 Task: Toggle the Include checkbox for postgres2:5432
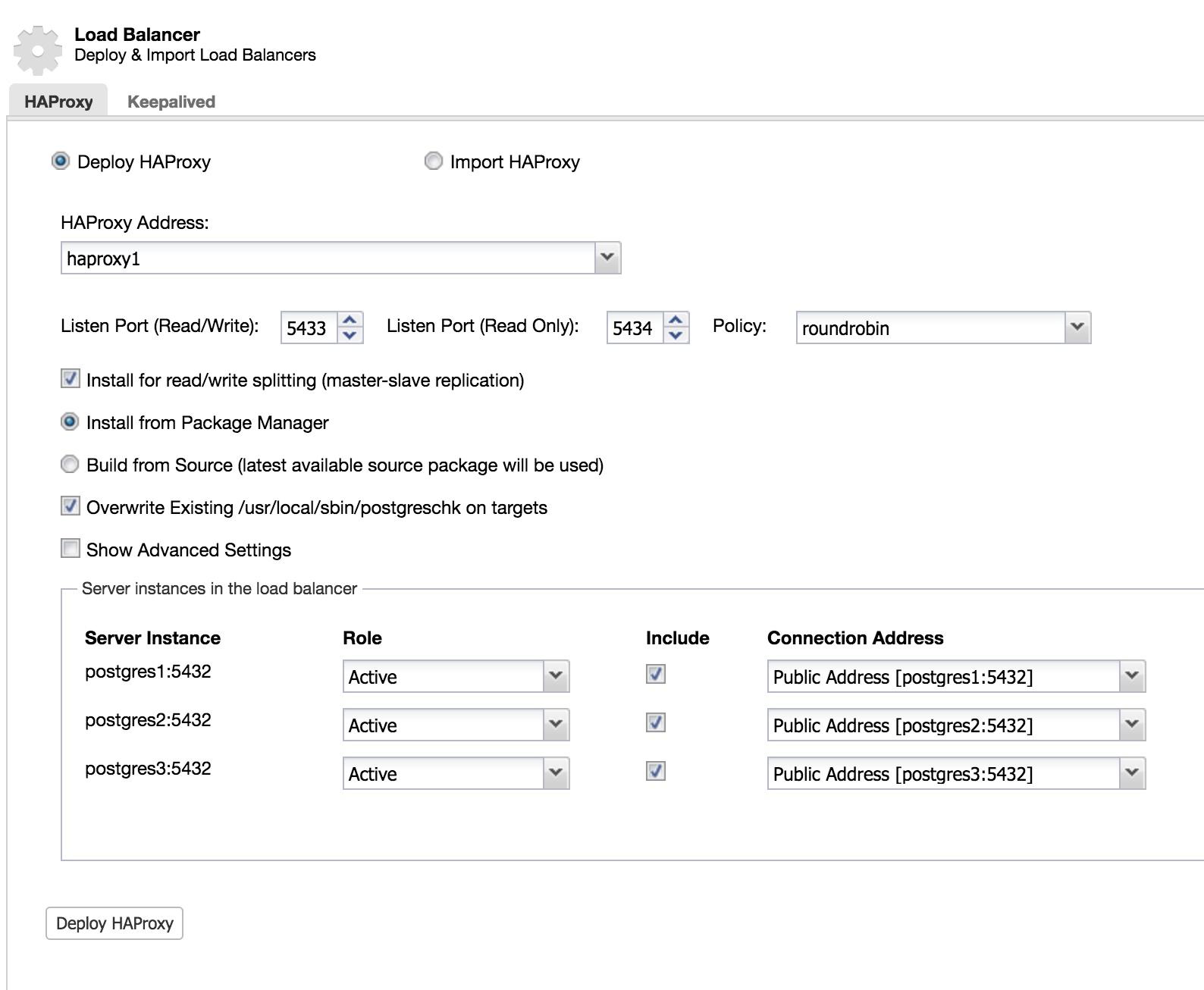tap(656, 722)
